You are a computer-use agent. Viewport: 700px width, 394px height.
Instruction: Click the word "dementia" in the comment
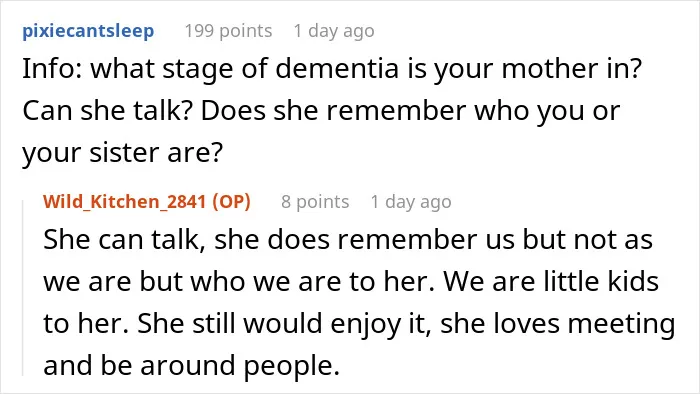[x=337, y=69]
